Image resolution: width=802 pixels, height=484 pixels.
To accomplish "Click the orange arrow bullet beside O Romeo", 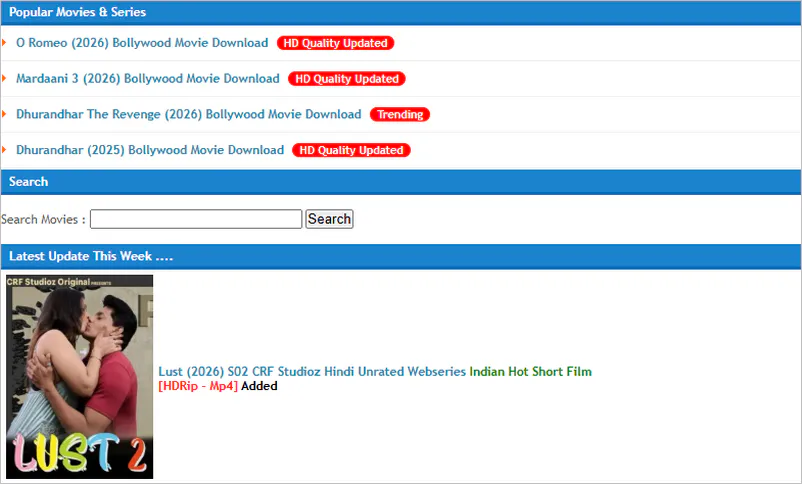I will point(4,42).
